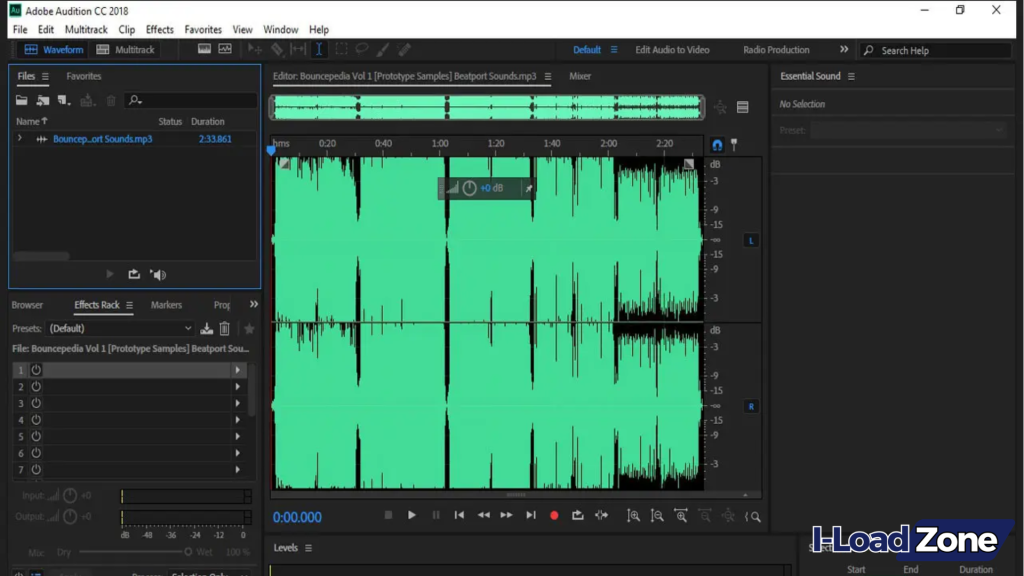This screenshot has width=1024, height=576.
Task: Select the Time Selection tool
Action: click(318, 48)
